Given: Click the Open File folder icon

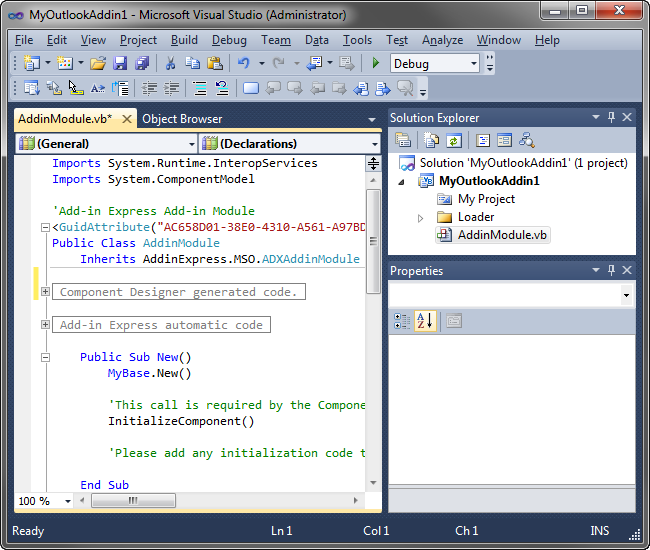Looking at the screenshot, I should [x=98, y=63].
